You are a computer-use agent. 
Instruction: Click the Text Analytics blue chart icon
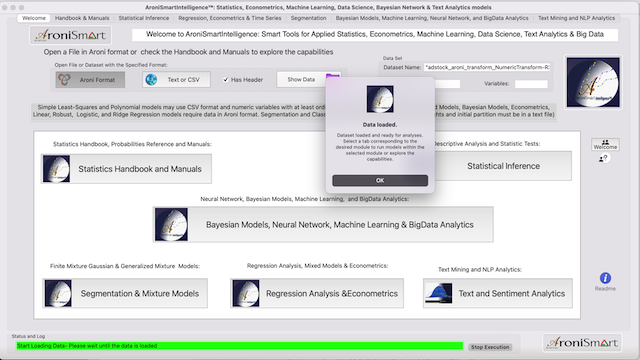[438, 293]
